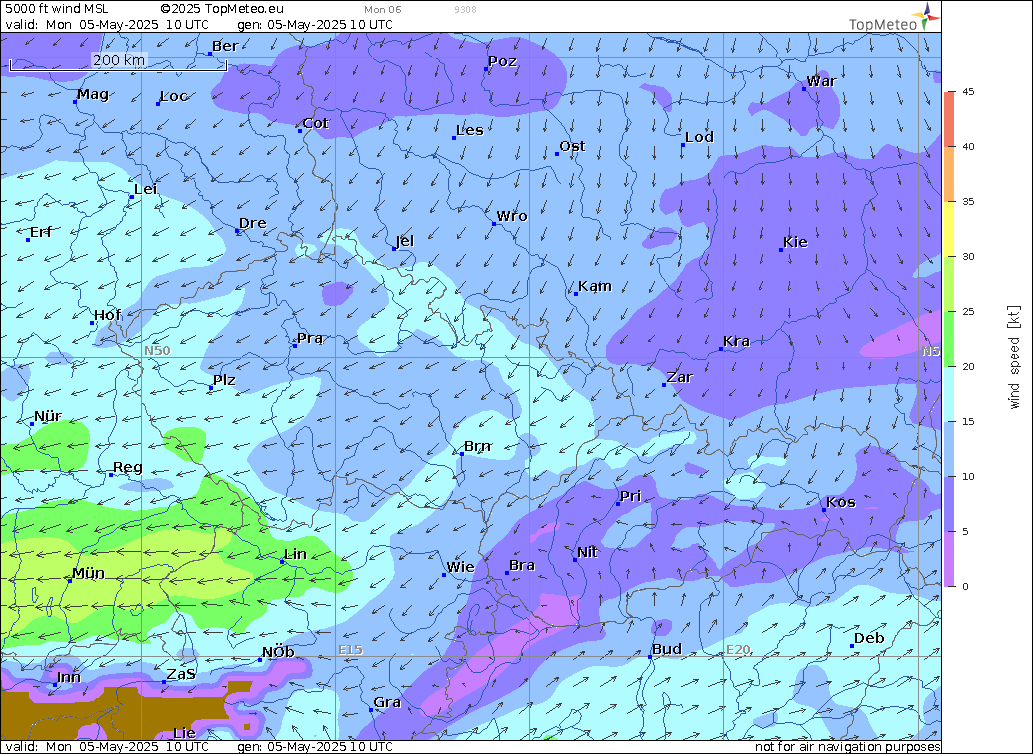
Task: Click the E20 longitude grid label
Action: coord(738,650)
